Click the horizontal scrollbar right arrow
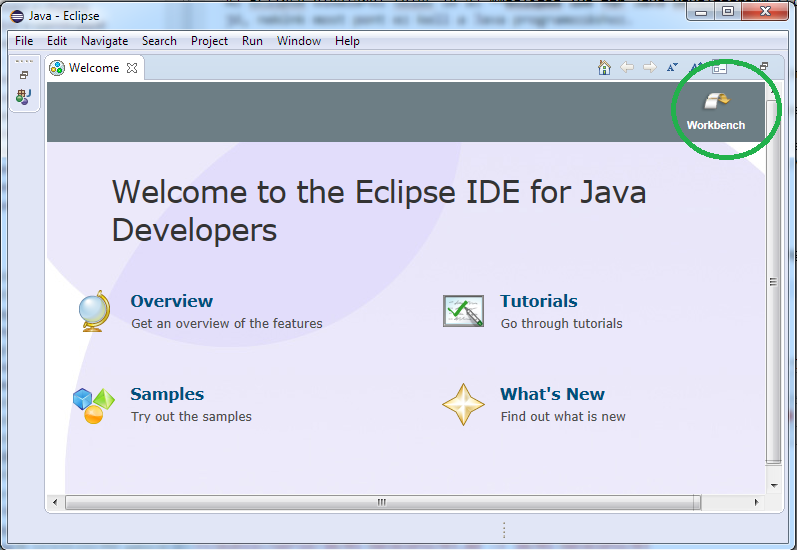Image resolution: width=797 pixels, height=550 pixels. pos(756,502)
